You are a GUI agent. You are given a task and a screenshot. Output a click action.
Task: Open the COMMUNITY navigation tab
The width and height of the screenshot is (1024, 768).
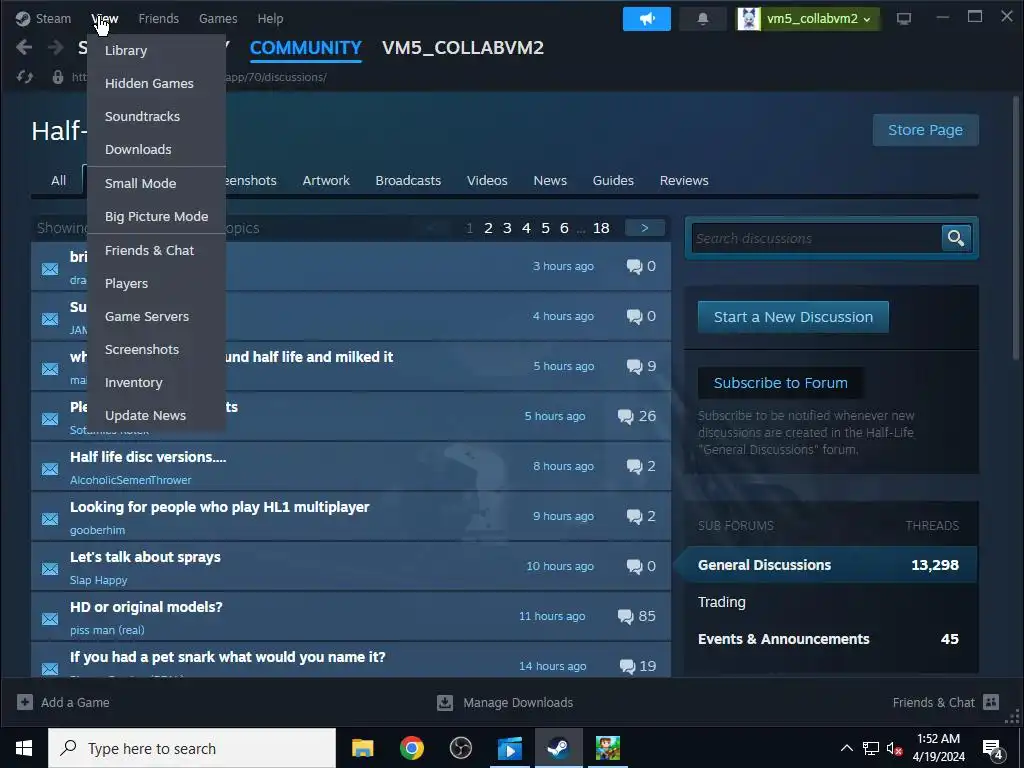[306, 48]
